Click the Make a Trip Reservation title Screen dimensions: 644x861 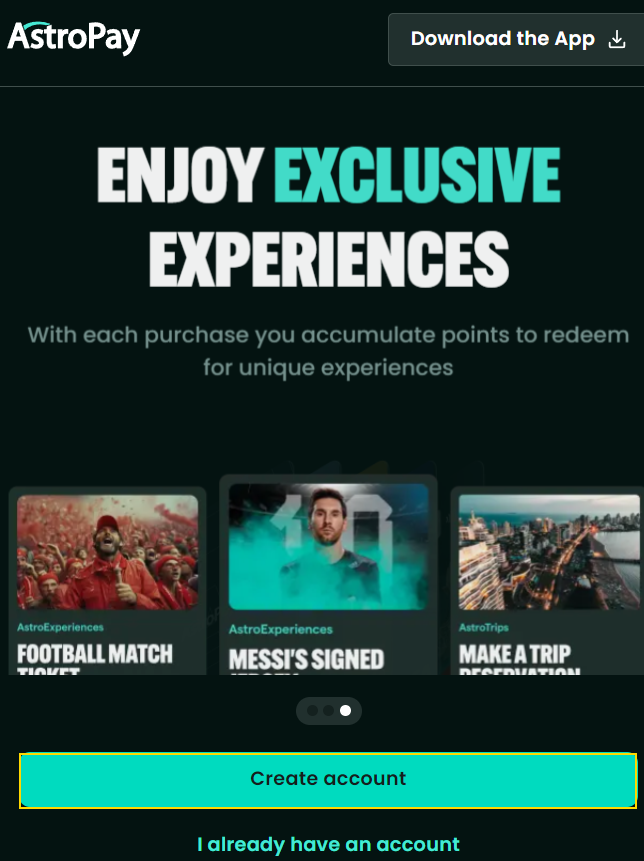(519, 659)
